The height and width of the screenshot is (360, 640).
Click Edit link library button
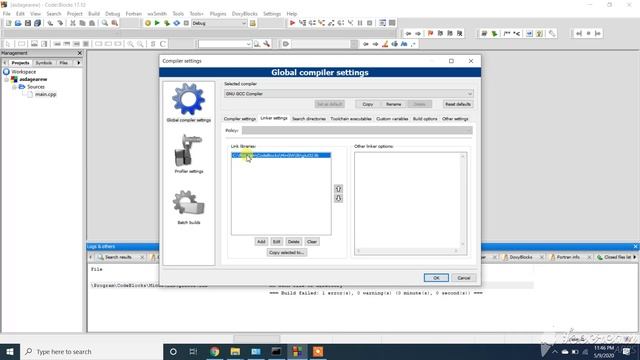pos(277,242)
